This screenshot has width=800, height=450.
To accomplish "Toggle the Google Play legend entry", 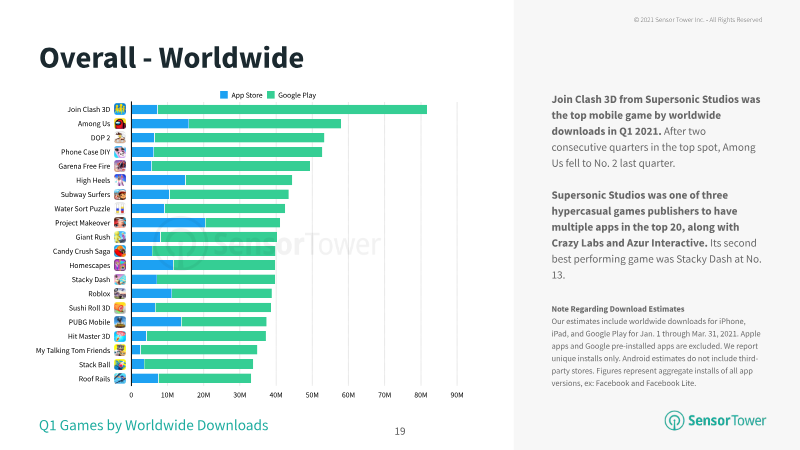I will click(x=292, y=95).
